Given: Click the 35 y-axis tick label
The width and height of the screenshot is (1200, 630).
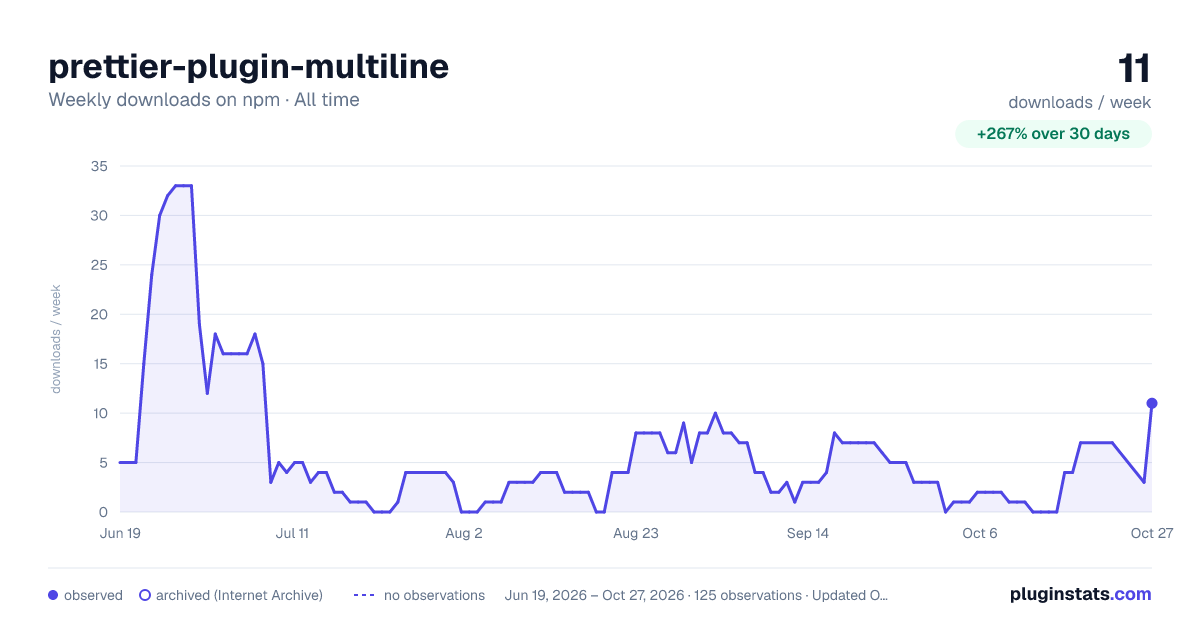Looking at the screenshot, I should click(98, 166).
